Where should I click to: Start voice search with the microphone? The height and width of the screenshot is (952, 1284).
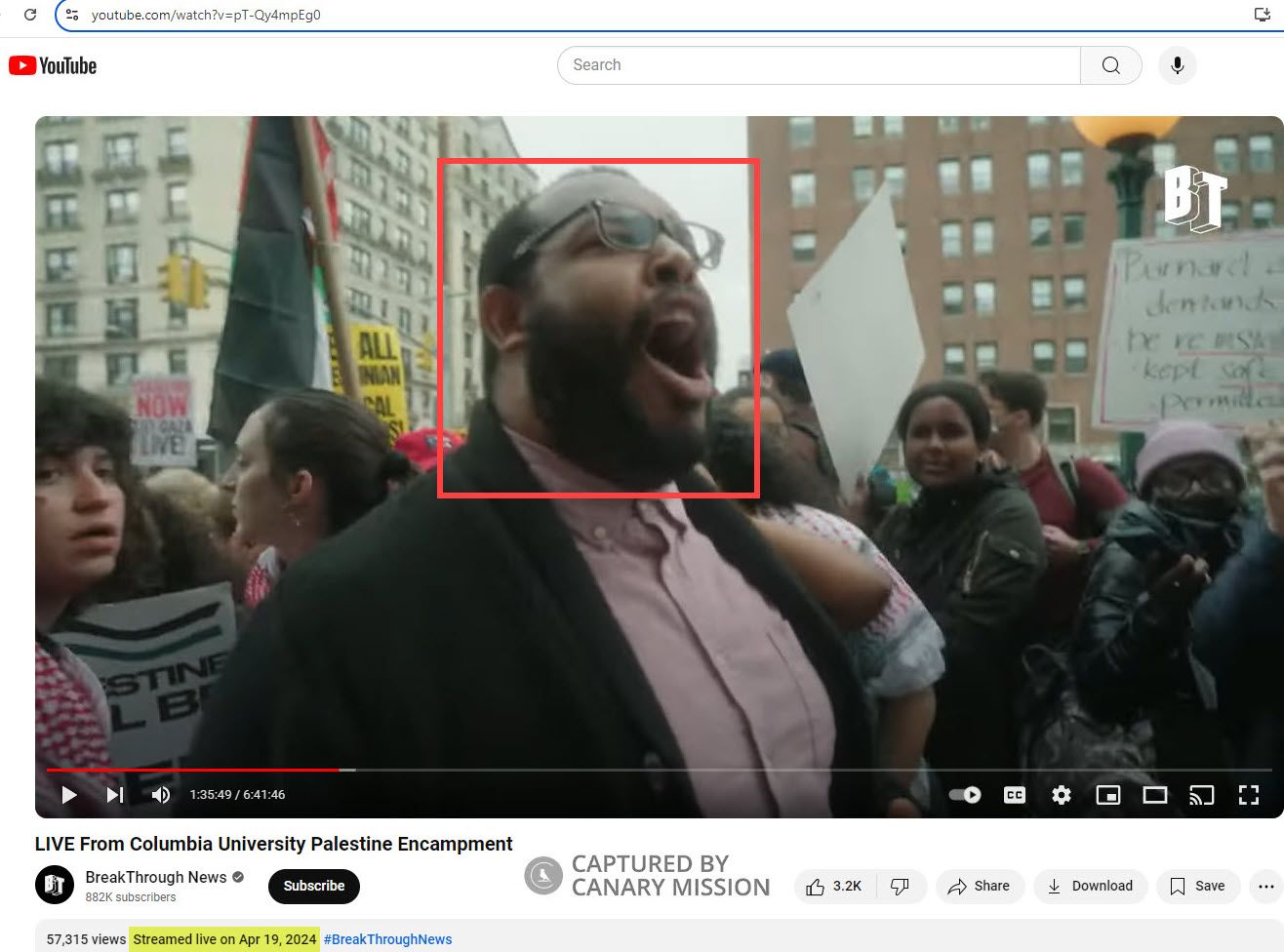point(1177,64)
